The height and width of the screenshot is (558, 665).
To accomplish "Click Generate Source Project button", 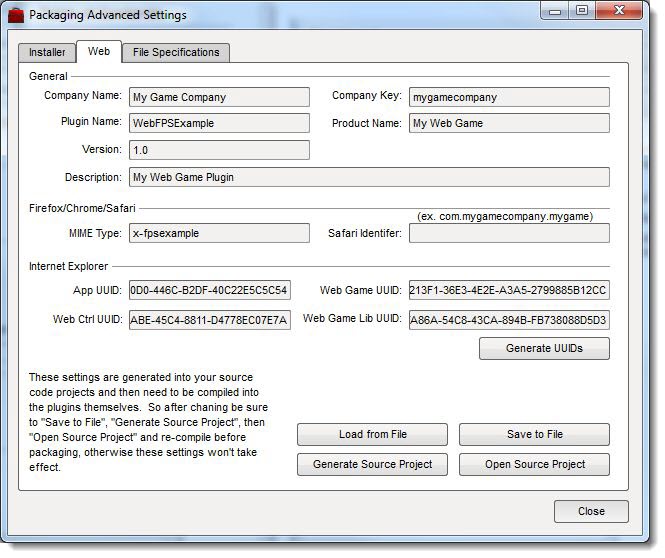I will point(372,465).
